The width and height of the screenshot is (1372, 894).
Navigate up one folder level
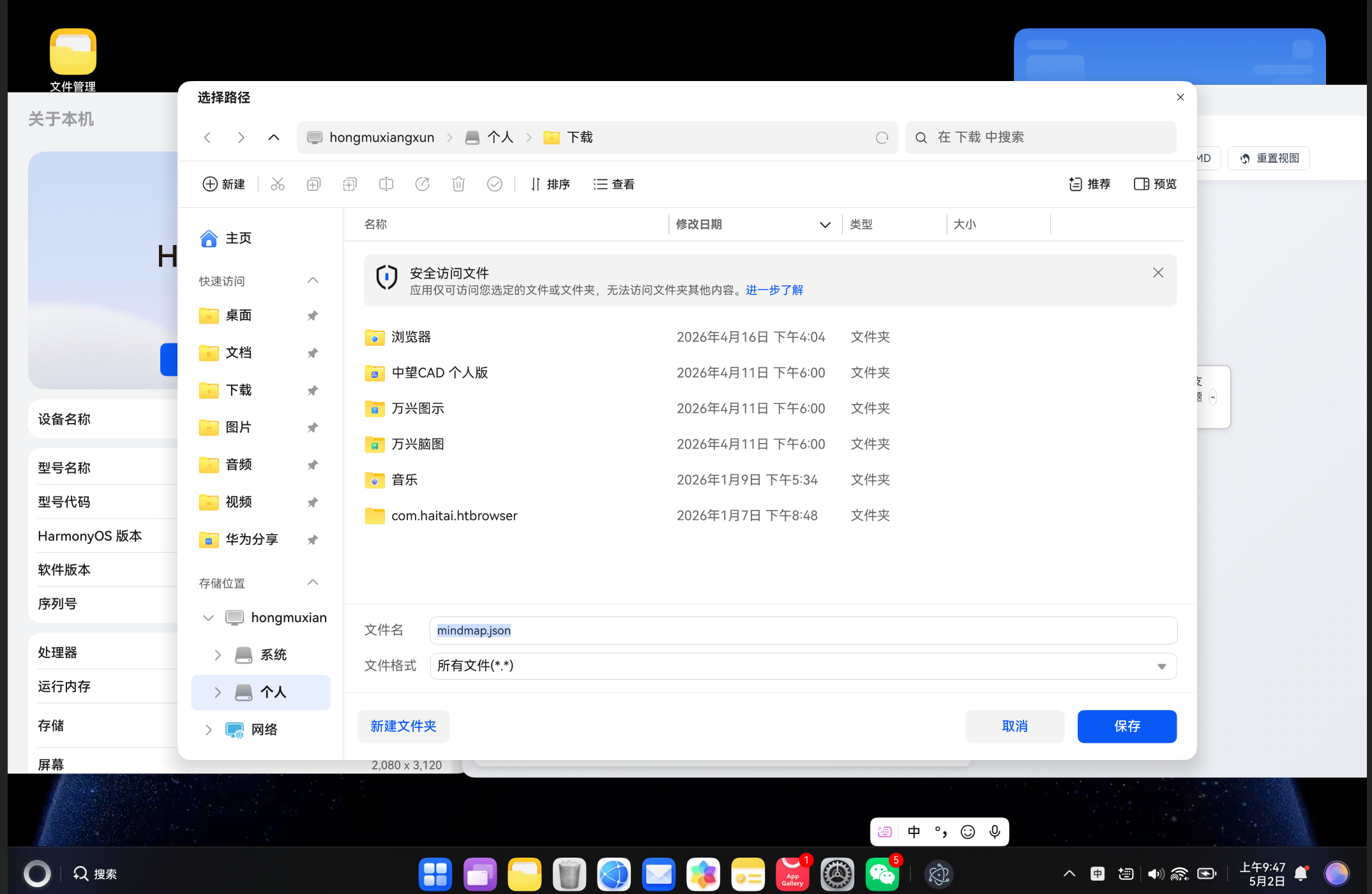[x=274, y=137]
